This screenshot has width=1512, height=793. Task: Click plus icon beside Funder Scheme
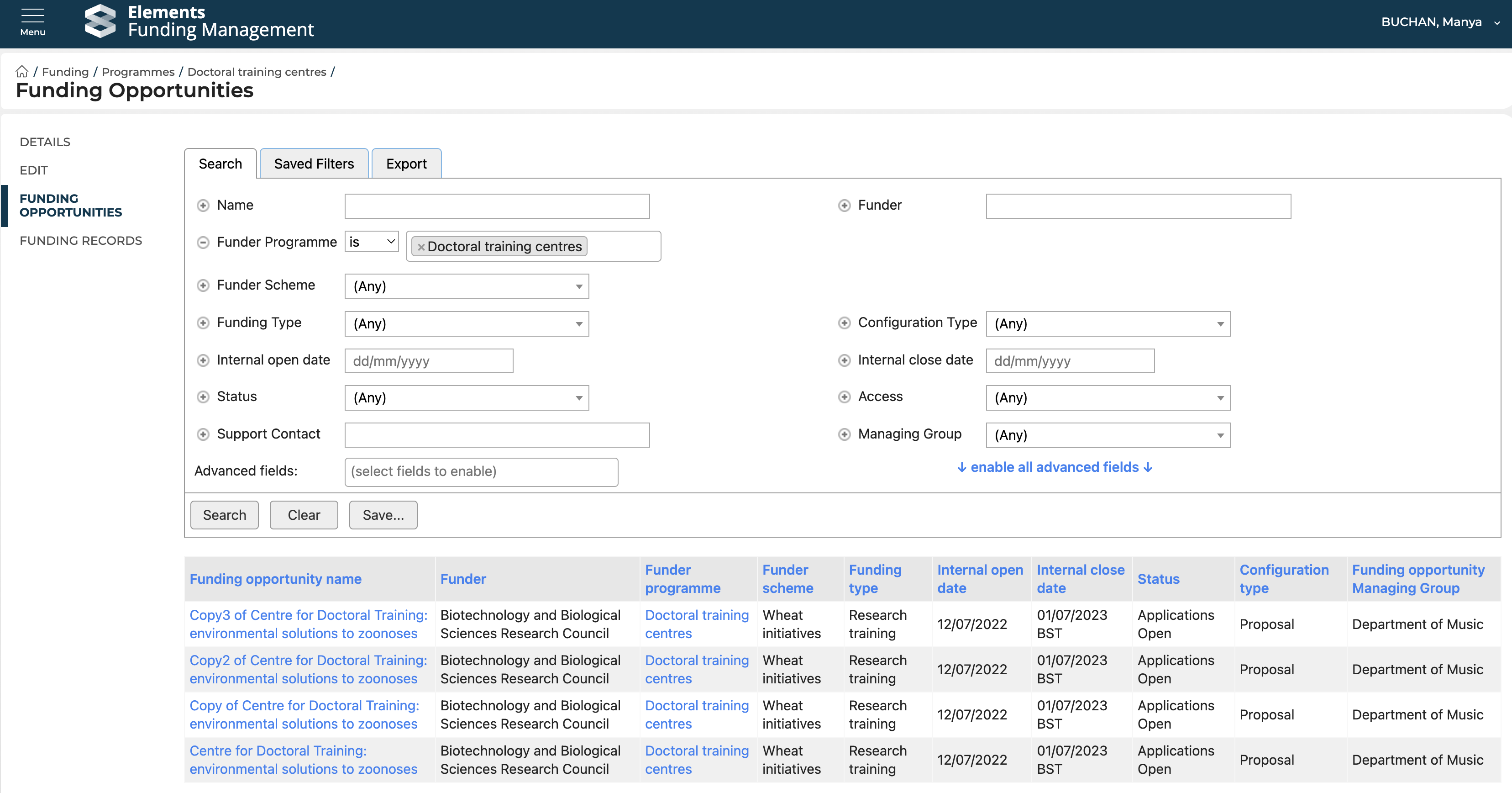(x=203, y=285)
